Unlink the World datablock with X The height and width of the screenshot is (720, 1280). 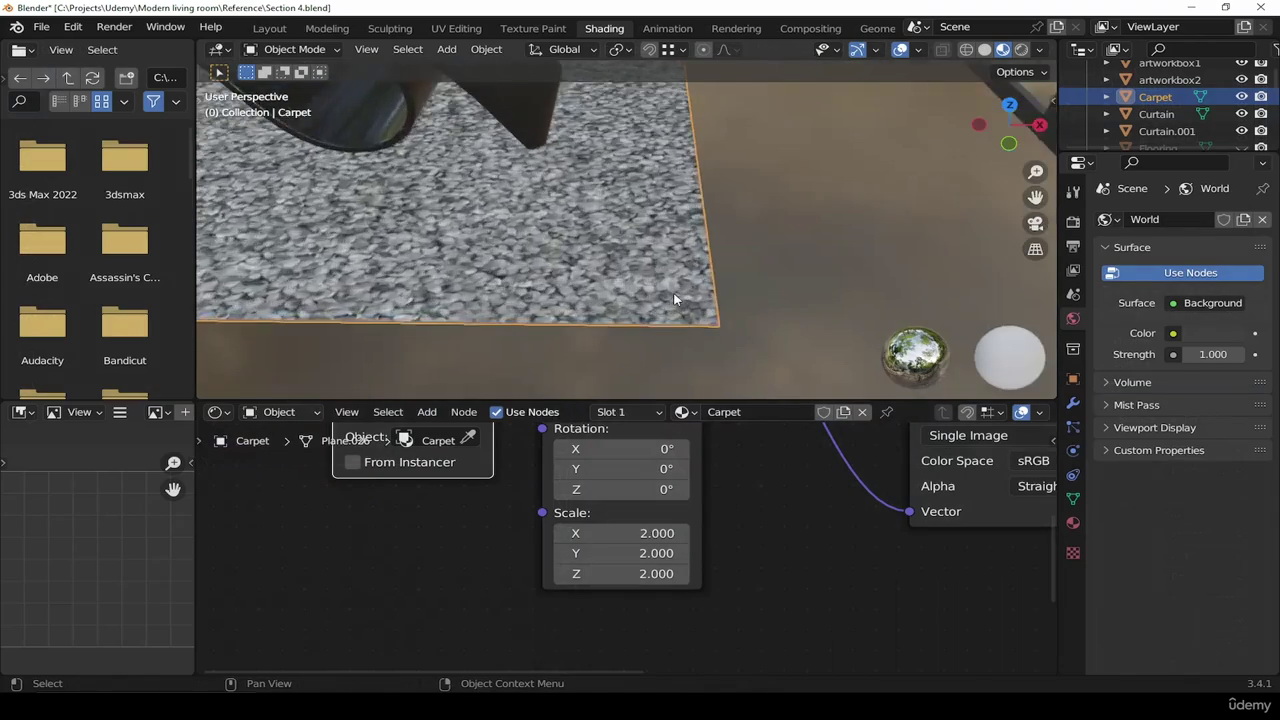point(1262,219)
